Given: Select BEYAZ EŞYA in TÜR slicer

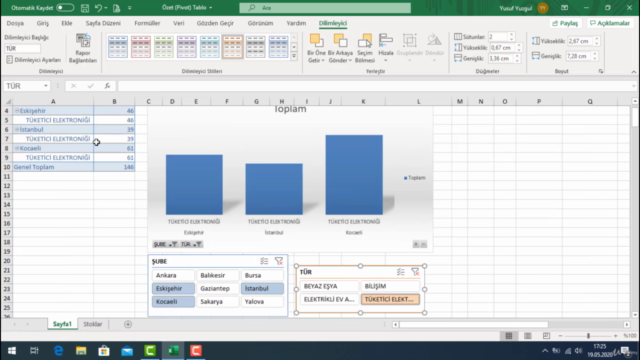Looking at the screenshot, I should point(329,286).
